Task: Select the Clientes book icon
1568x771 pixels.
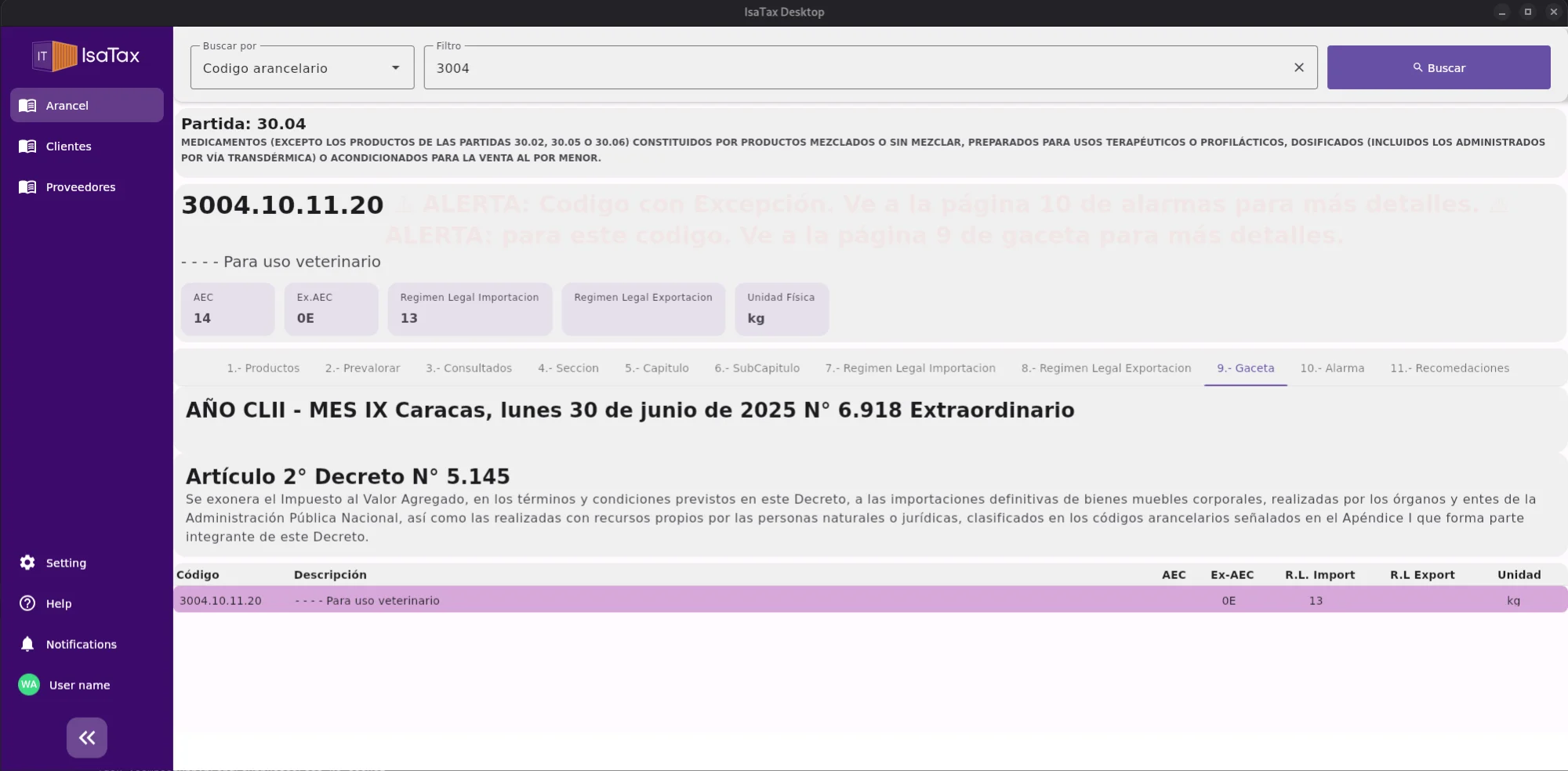Action: coord(27,146)
